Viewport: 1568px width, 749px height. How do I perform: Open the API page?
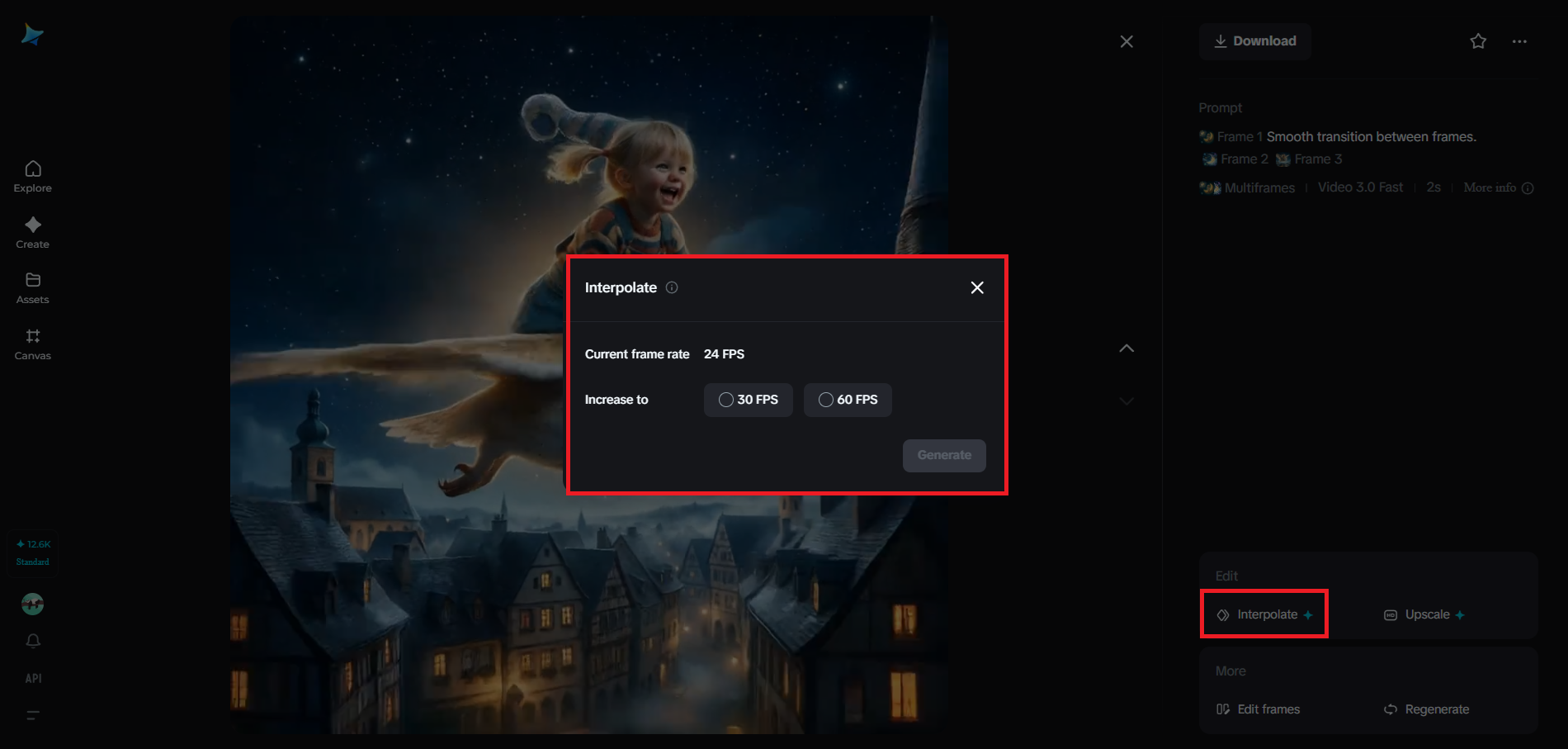[x=32, y=678]
